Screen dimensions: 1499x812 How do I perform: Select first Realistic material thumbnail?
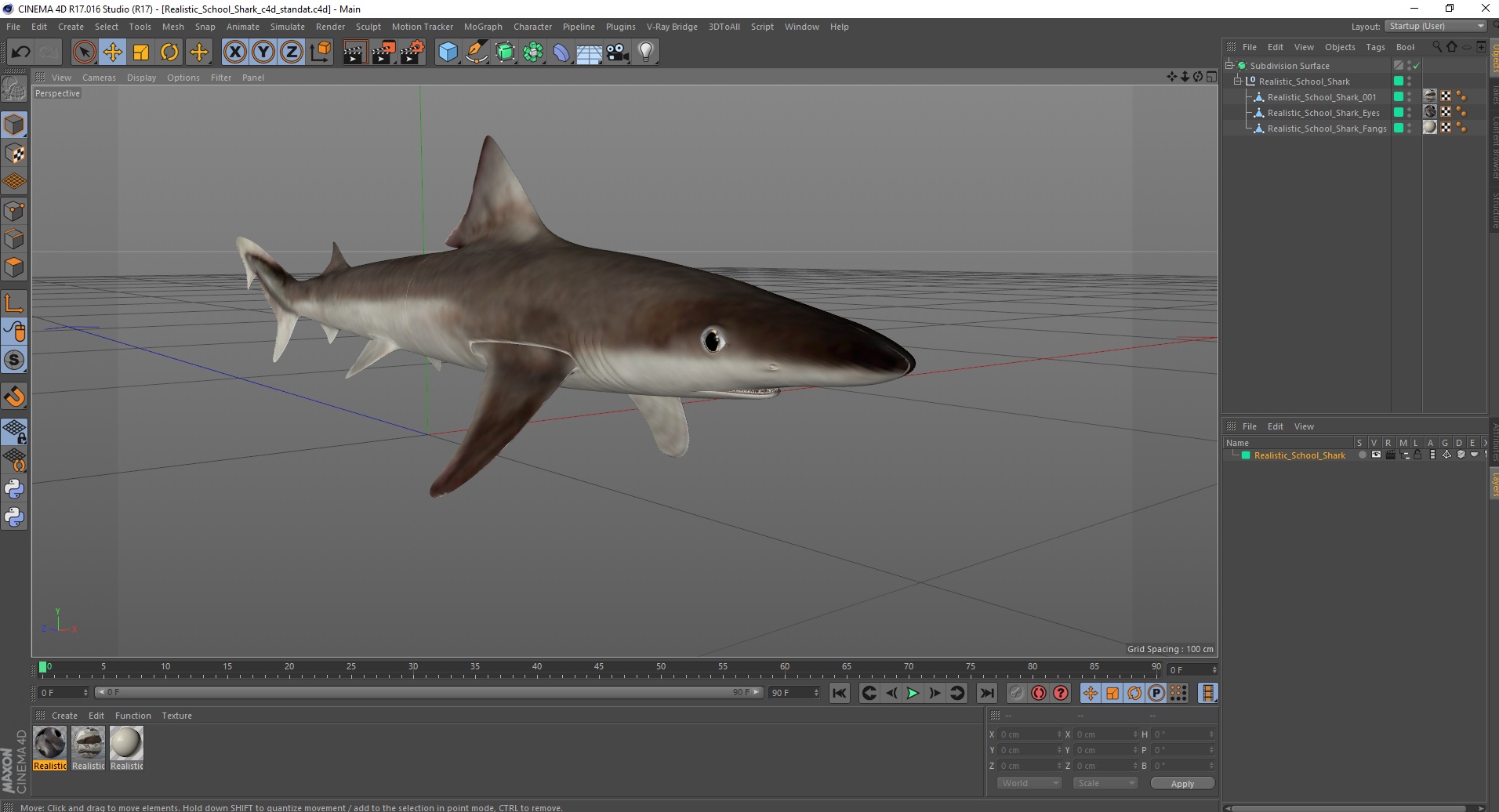coord(50,748)
